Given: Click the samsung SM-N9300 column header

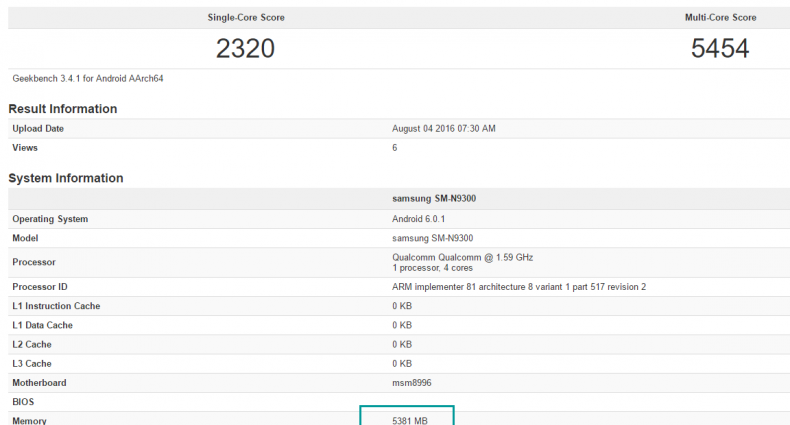Looking at the screenshot, I should (434, 199).
